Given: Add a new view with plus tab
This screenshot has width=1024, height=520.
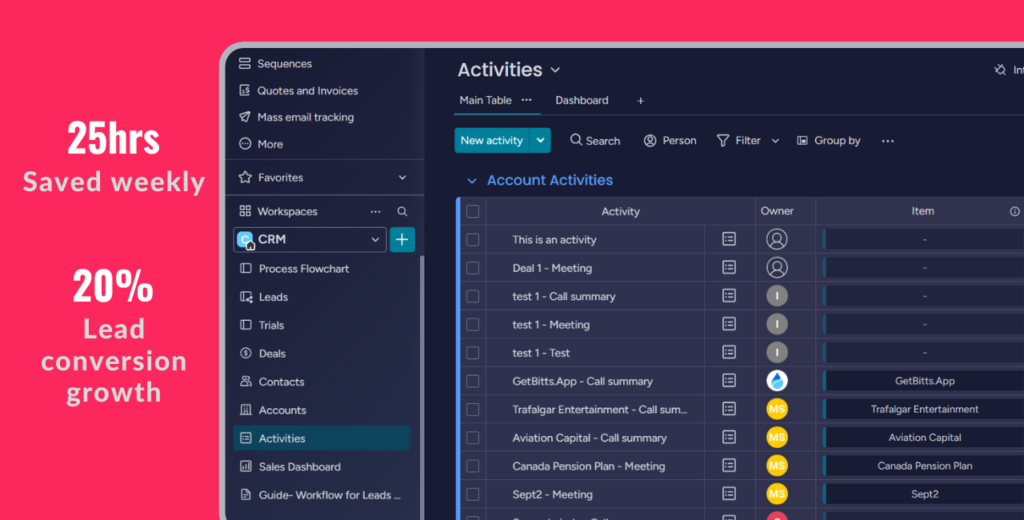Looking at the screenshot, I should [x=641, y=100].
